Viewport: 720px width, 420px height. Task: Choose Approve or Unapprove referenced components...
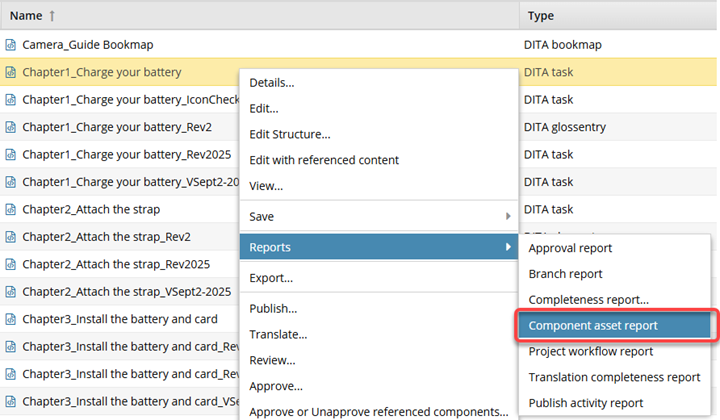[x=378, y=411]
